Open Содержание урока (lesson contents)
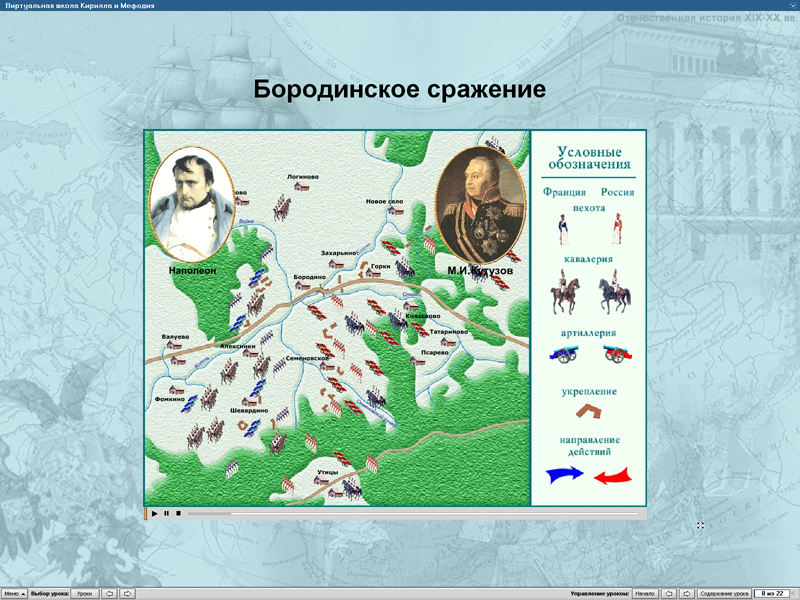The height and width of the screenshot is (600, 800). [x=725, y=592]
